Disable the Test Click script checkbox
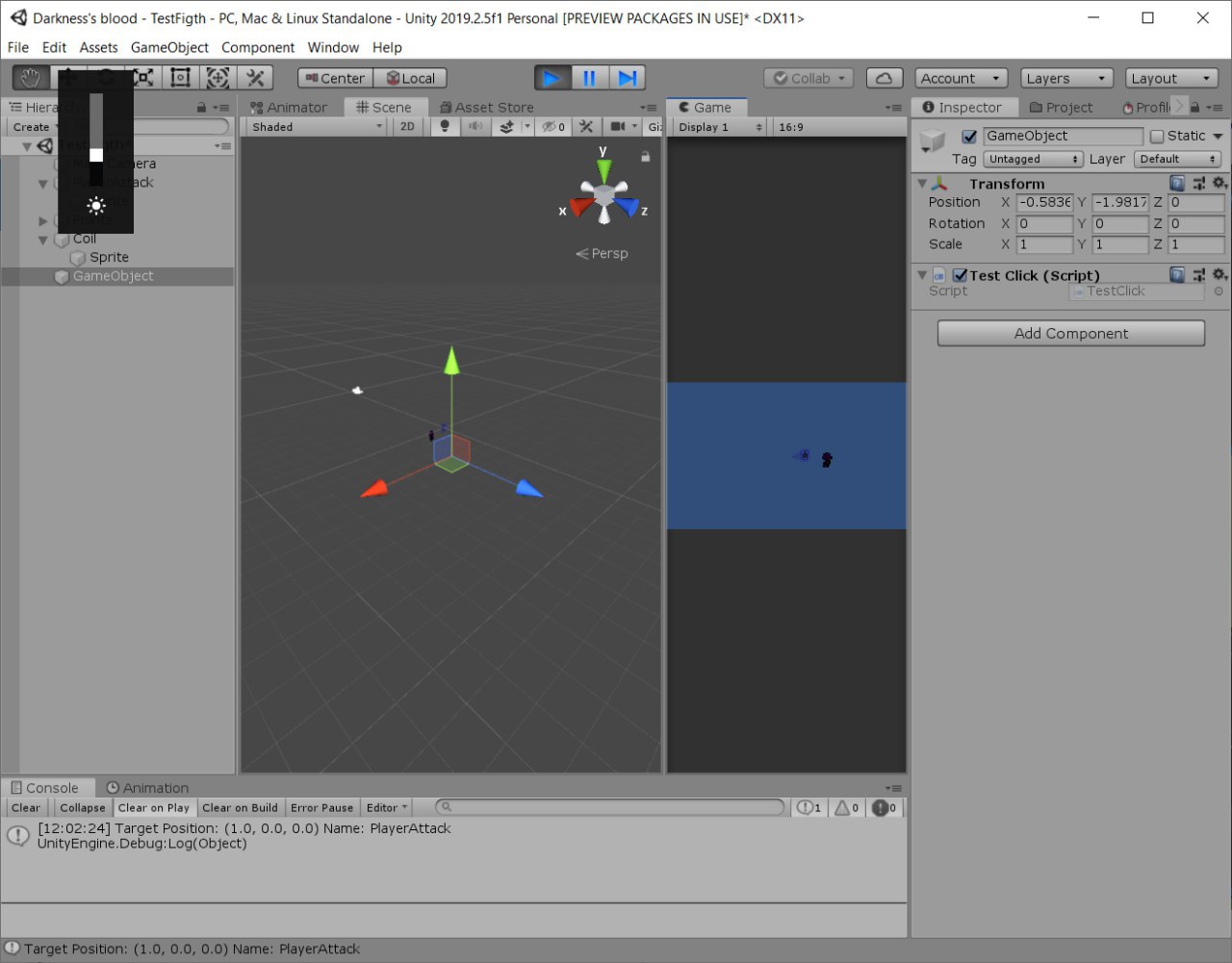The width and height of the screenshot is (1232, 963). 960,275
